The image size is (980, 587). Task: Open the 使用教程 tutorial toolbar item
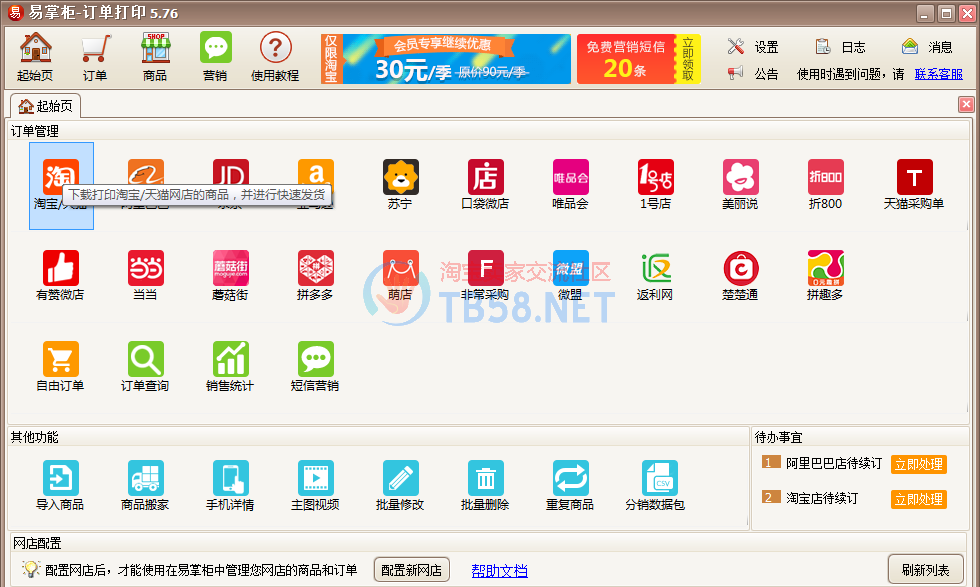(x=275, y=58)
